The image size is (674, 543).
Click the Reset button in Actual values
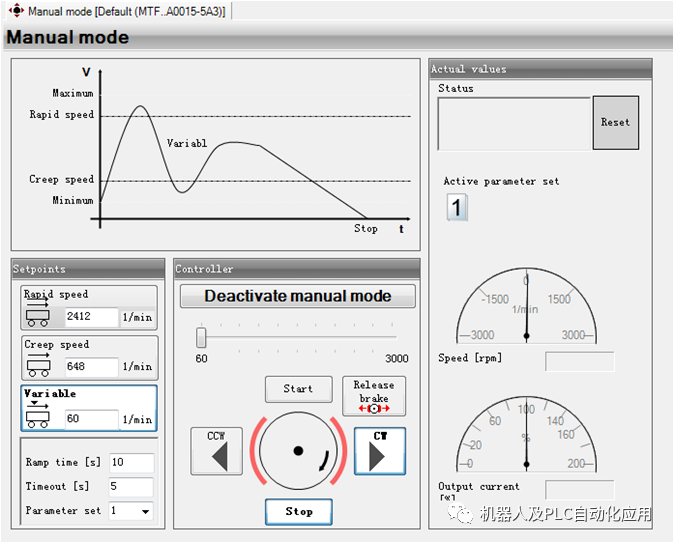click(616, 123)
